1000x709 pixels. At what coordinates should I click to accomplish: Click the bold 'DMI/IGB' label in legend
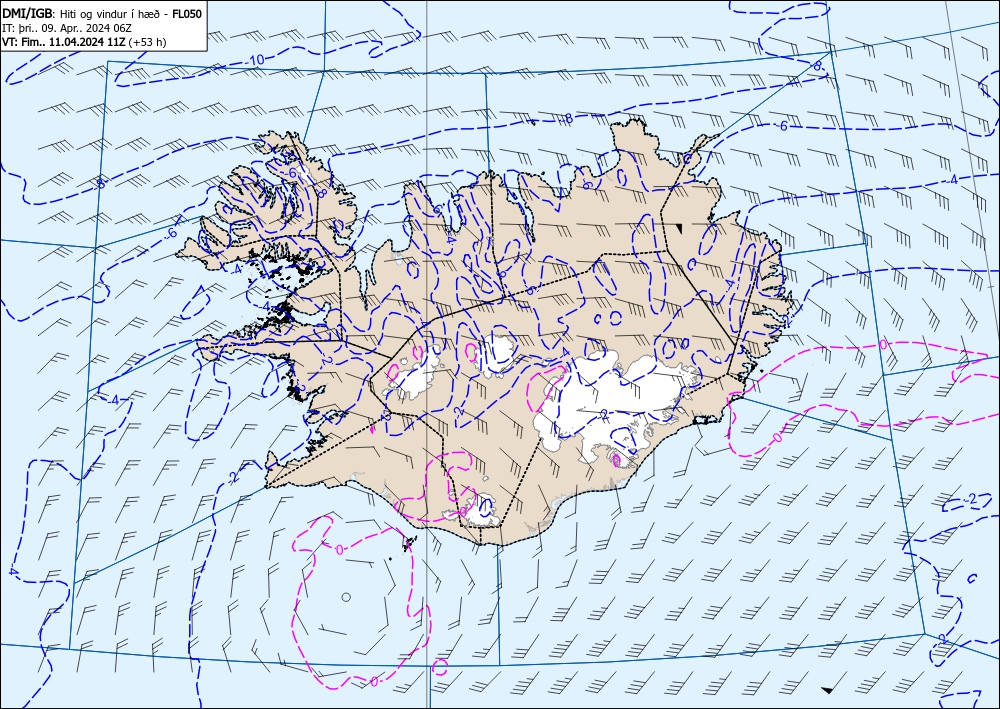point(28,13)
